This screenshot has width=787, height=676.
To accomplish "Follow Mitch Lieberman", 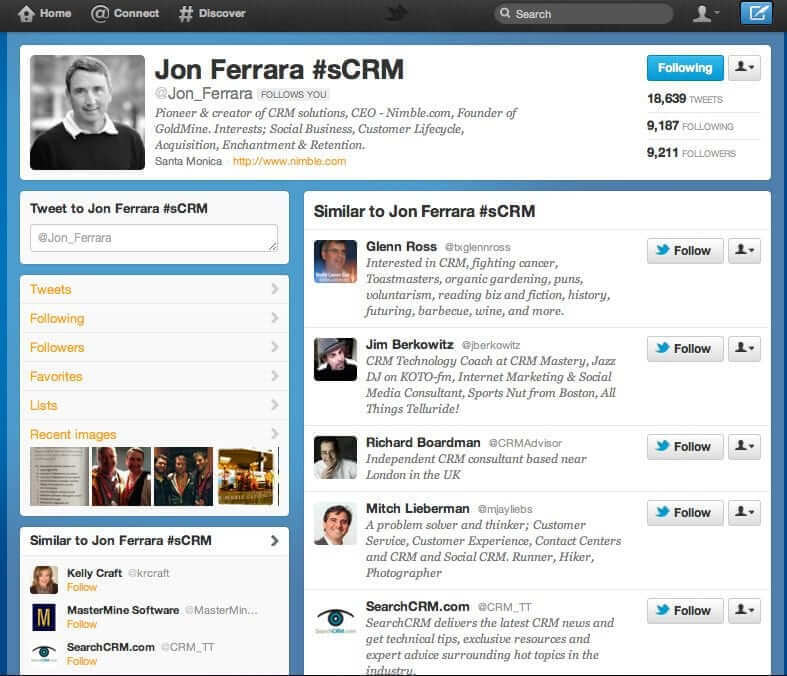I will [x=685, y=512].
